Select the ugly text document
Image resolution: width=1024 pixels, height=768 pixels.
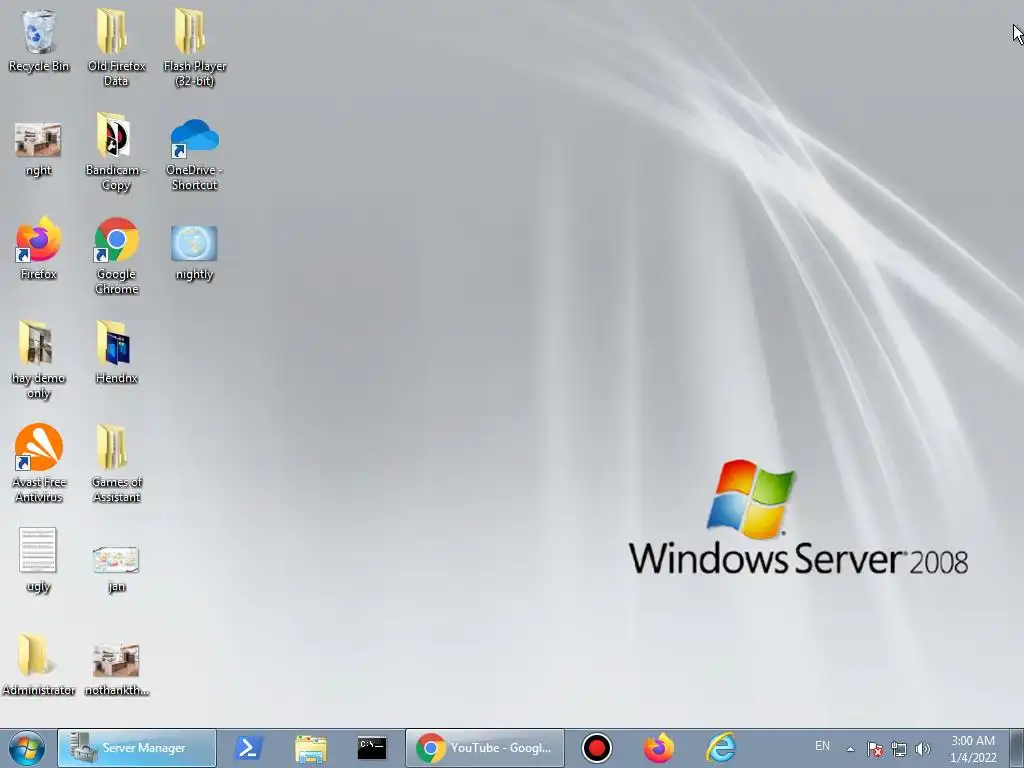[x=38, y=560]
